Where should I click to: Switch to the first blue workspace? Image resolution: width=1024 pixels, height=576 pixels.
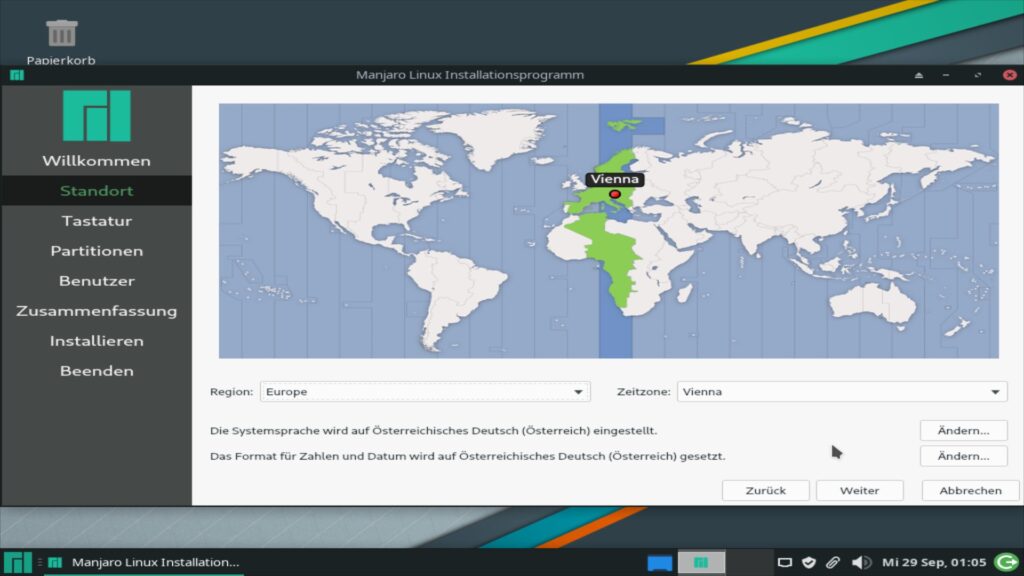pos(660,562)
